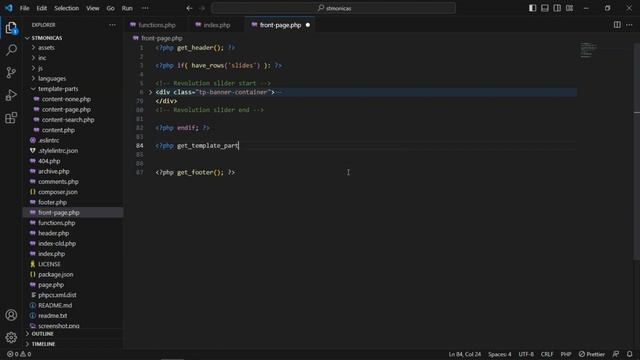Open archive.php in the explorer

point(53,171)
